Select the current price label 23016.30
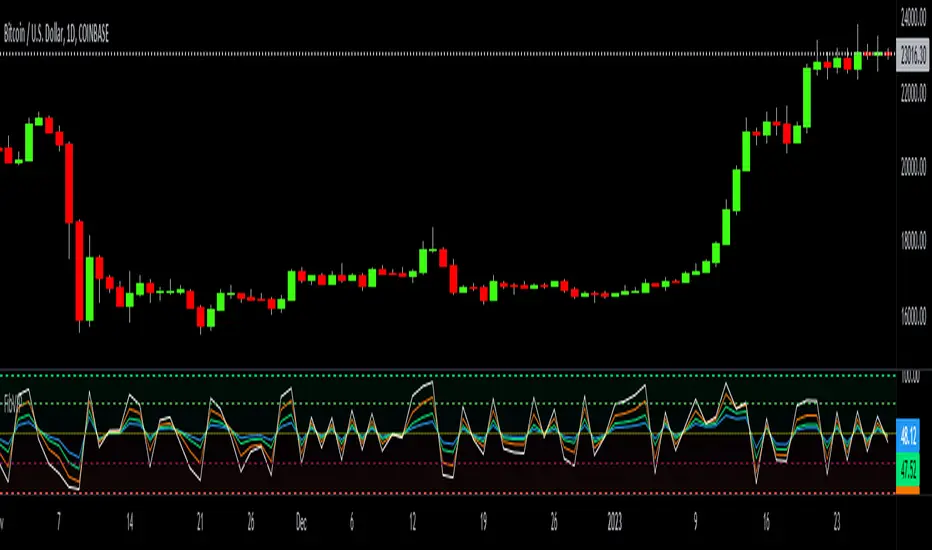 912,55
